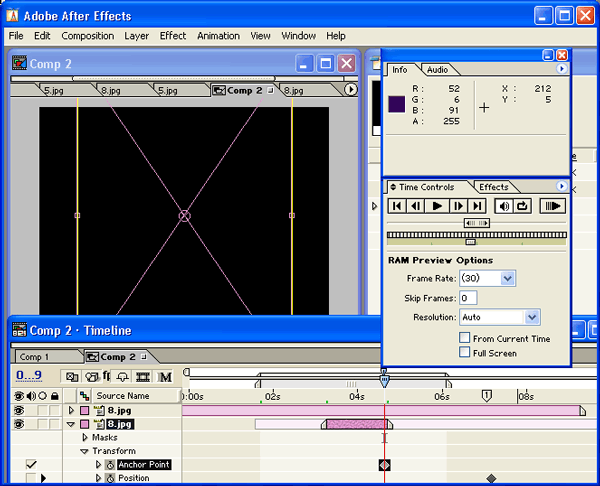Click the shuttle control in Time Controls
Screen dimensions: 600x486
476,223
